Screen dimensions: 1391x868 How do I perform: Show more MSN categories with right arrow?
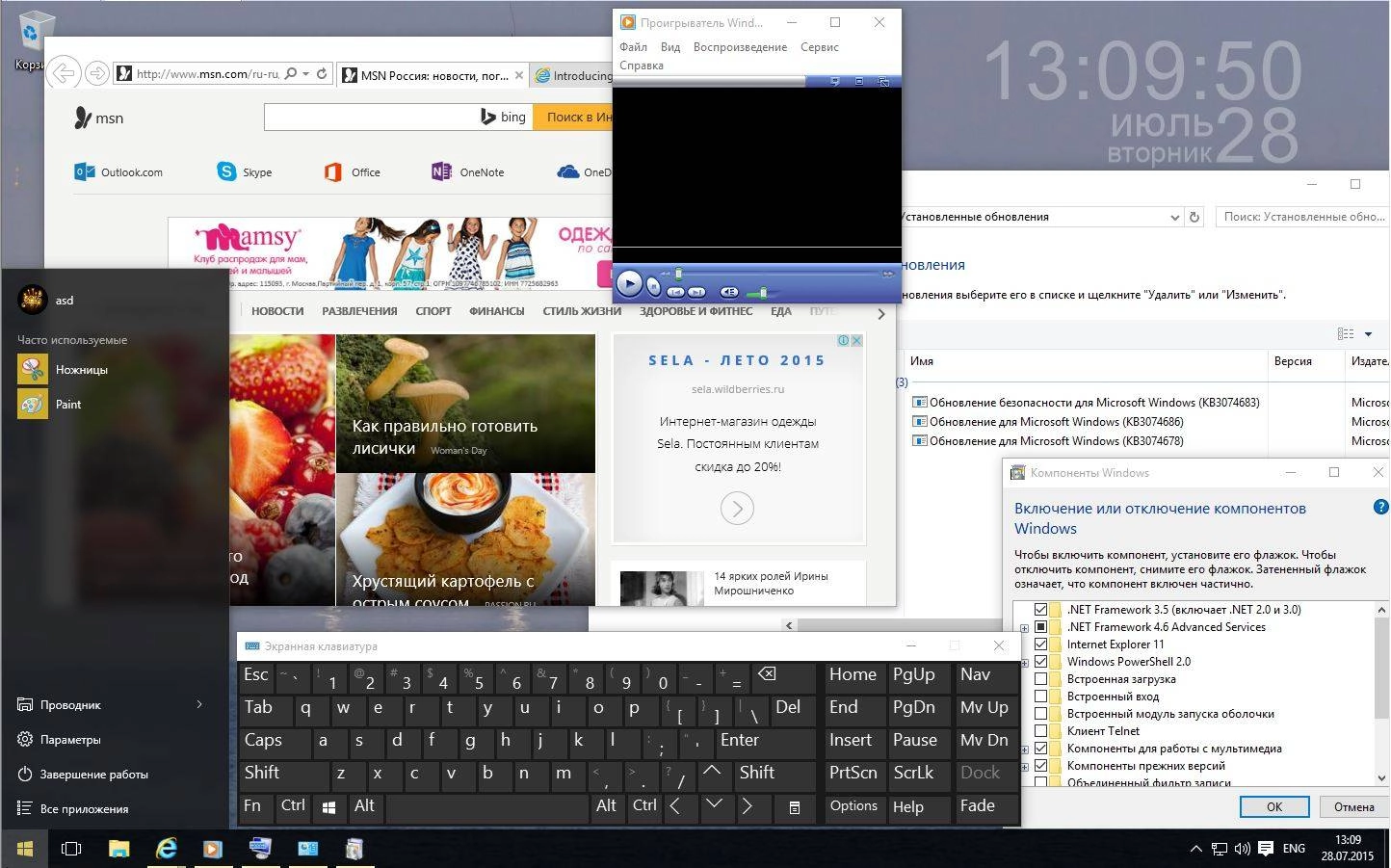coord(880,313)
